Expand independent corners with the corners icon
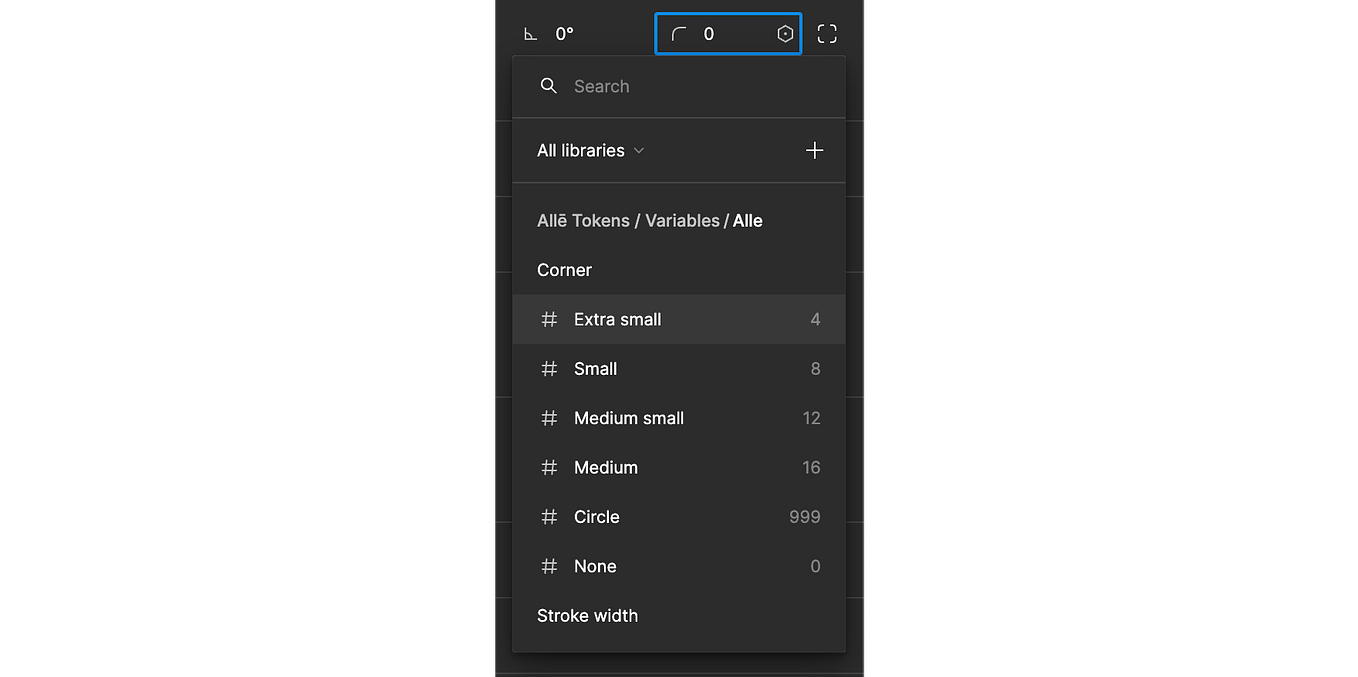Image resolution: width=1358 pixels, height=677 pixels. pyautogui.click(x=827, y=32)
